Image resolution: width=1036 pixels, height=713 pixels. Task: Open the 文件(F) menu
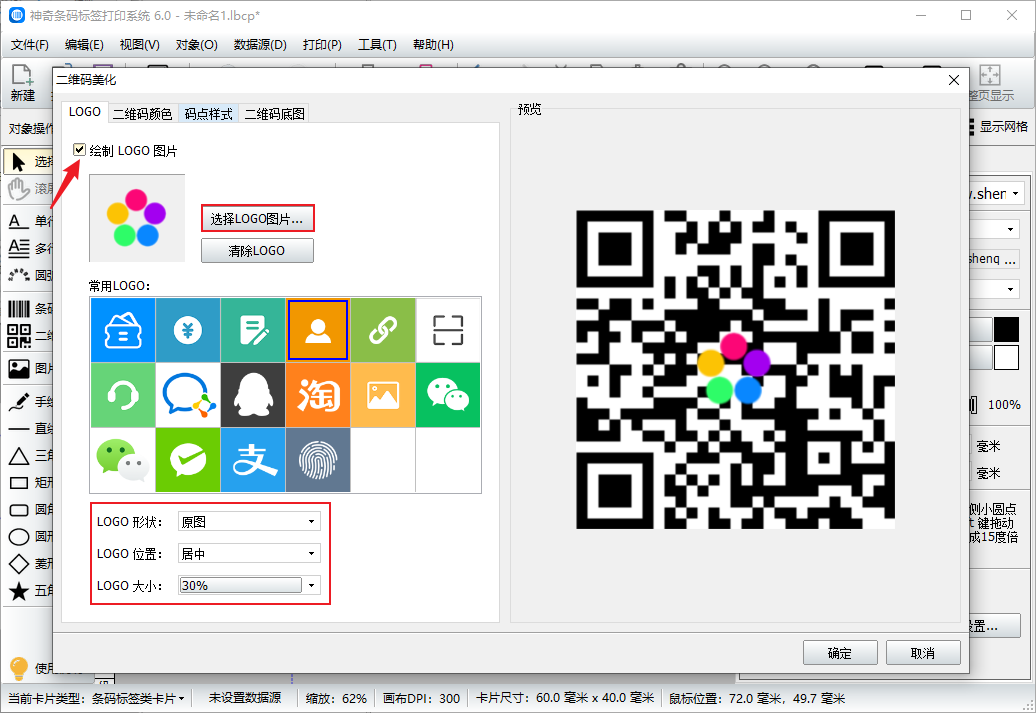click(30, 44)
